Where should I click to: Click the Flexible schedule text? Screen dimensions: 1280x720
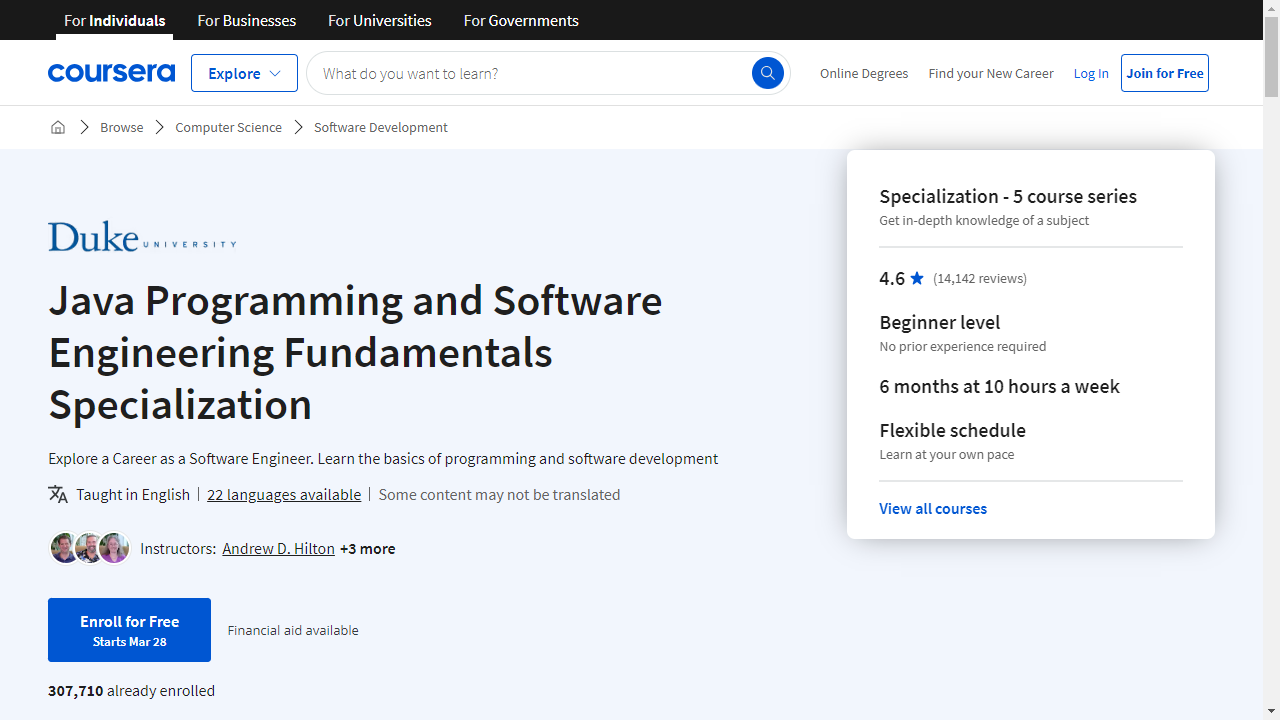pyautogui.click(x=953, y=430)
